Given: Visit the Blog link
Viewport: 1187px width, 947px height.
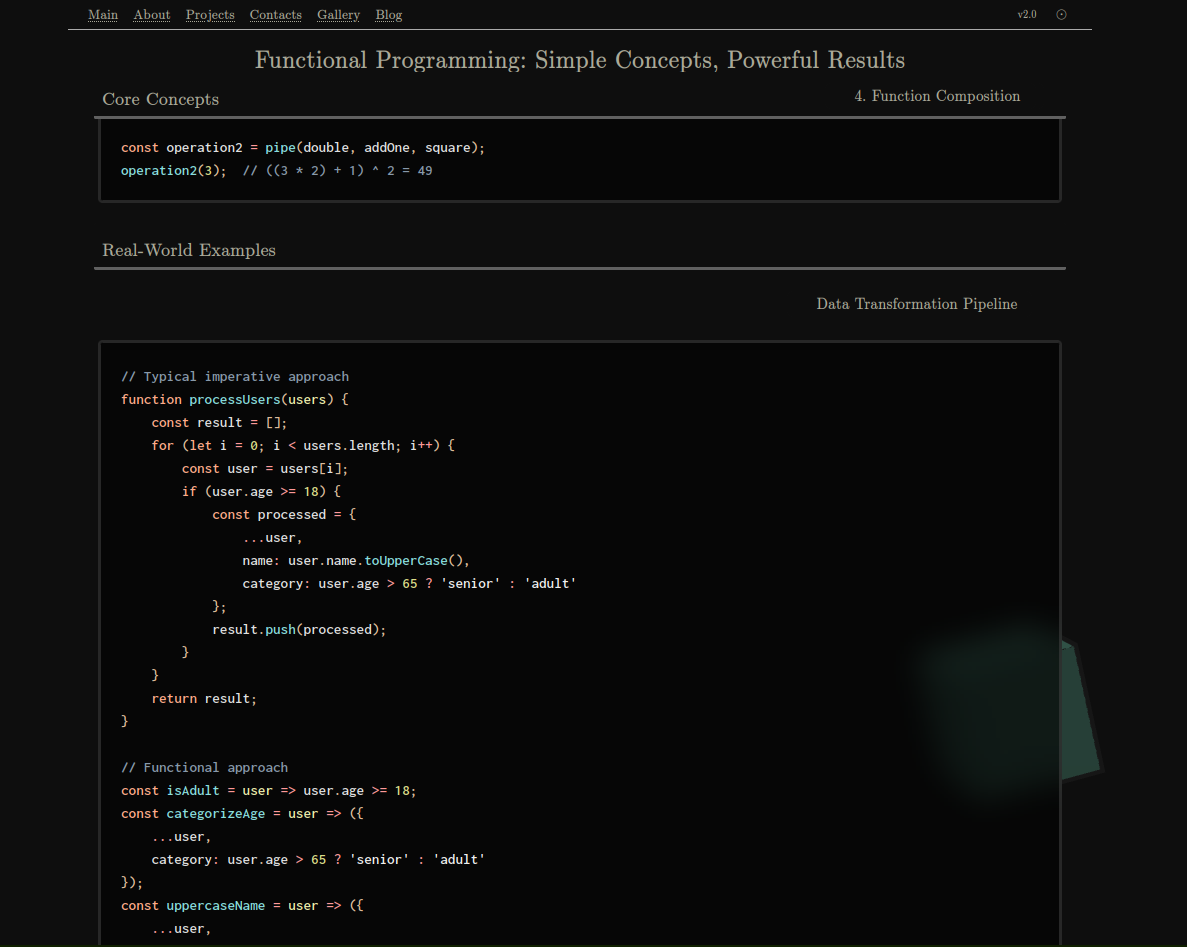Looking at the screenshot, I should [389, 15].
